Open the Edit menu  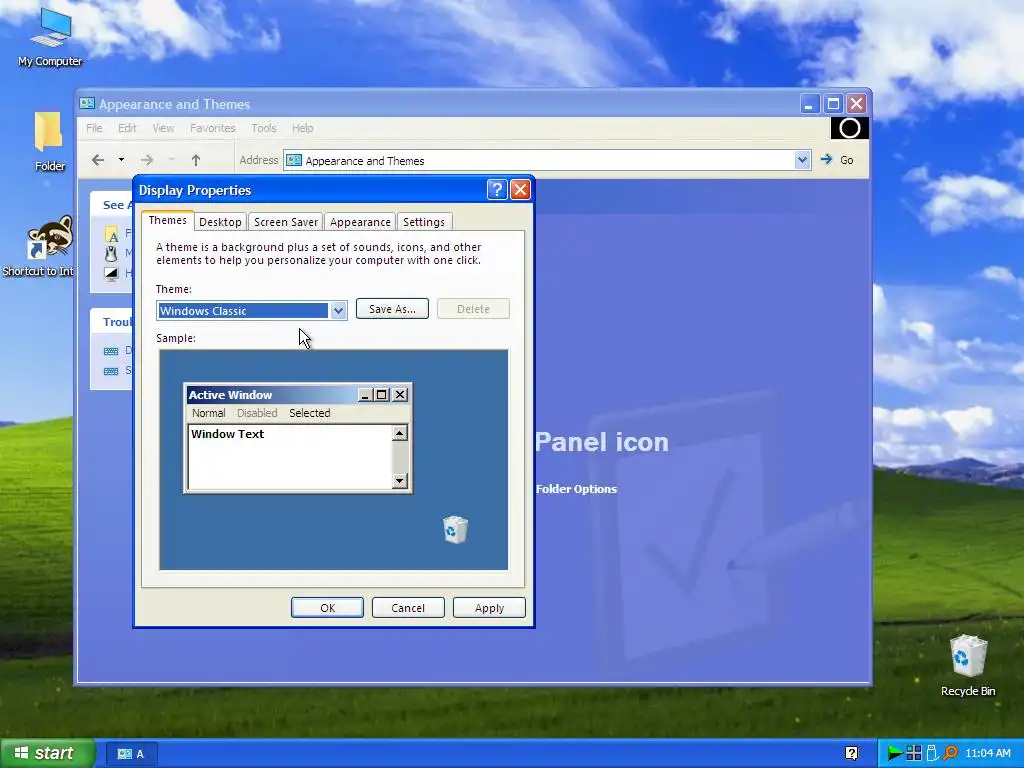[x=127, y=128]
